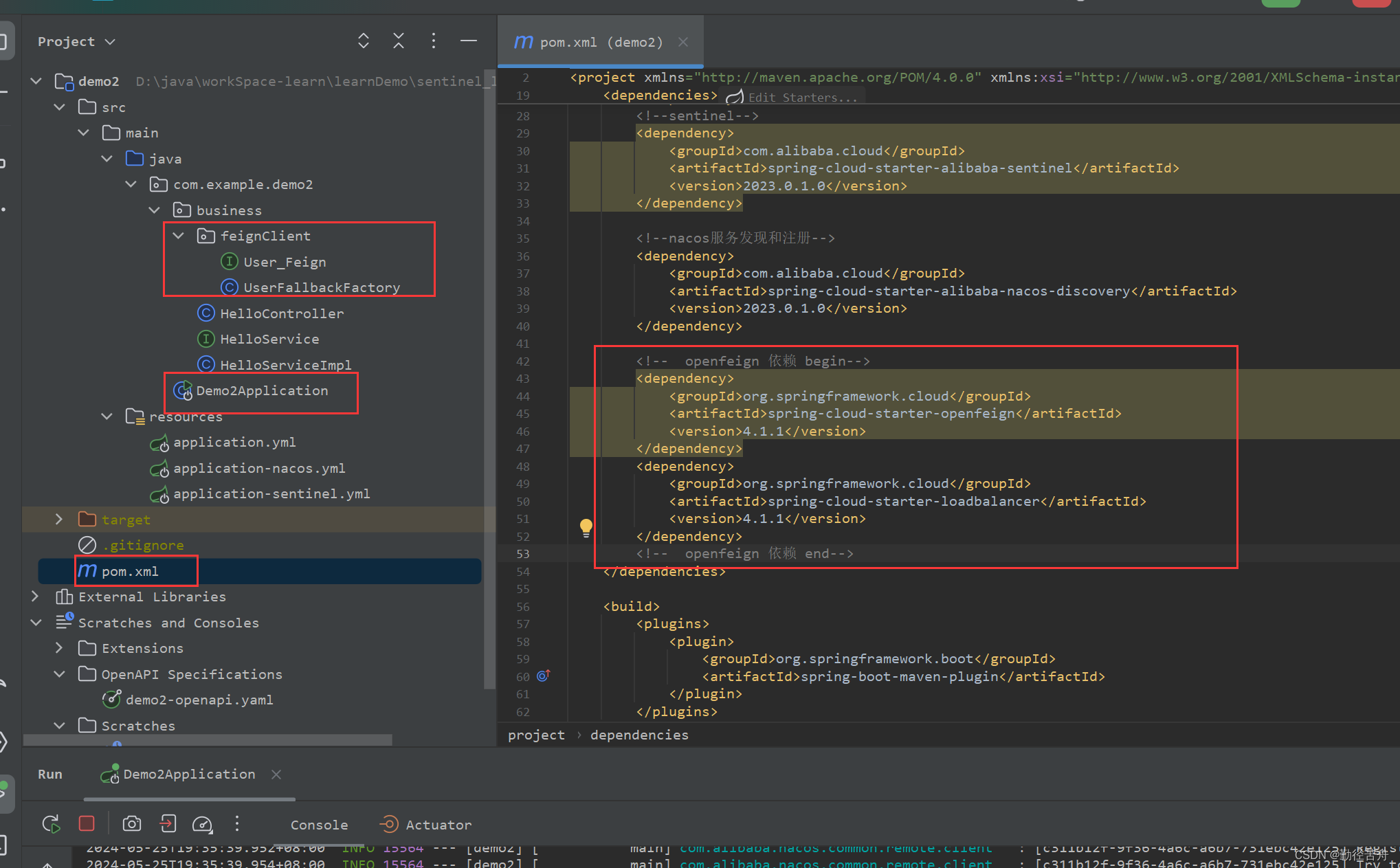
Task: Expand the target folder
Action: click(x=59, y=520)
